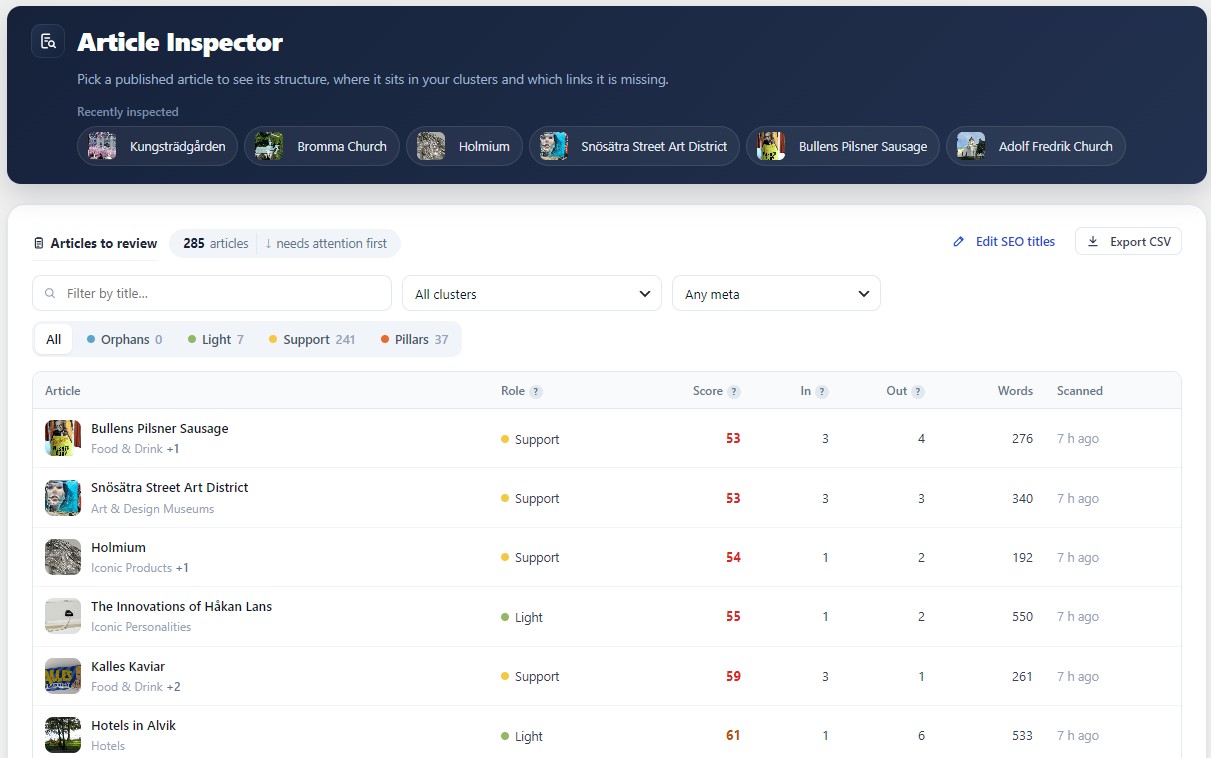Select the Light filter tab
Screen dimensions: 1211x758
(216, 339)
